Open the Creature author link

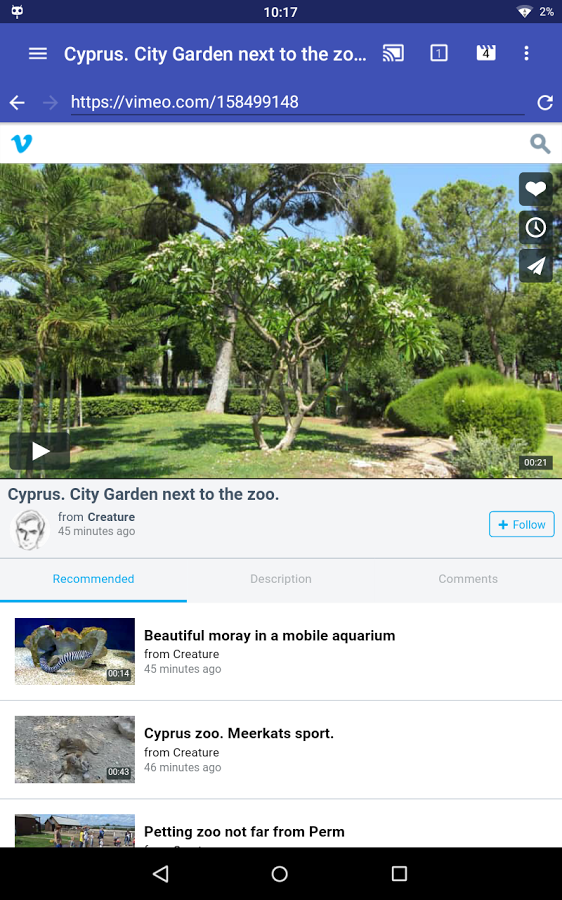(111, 517)
